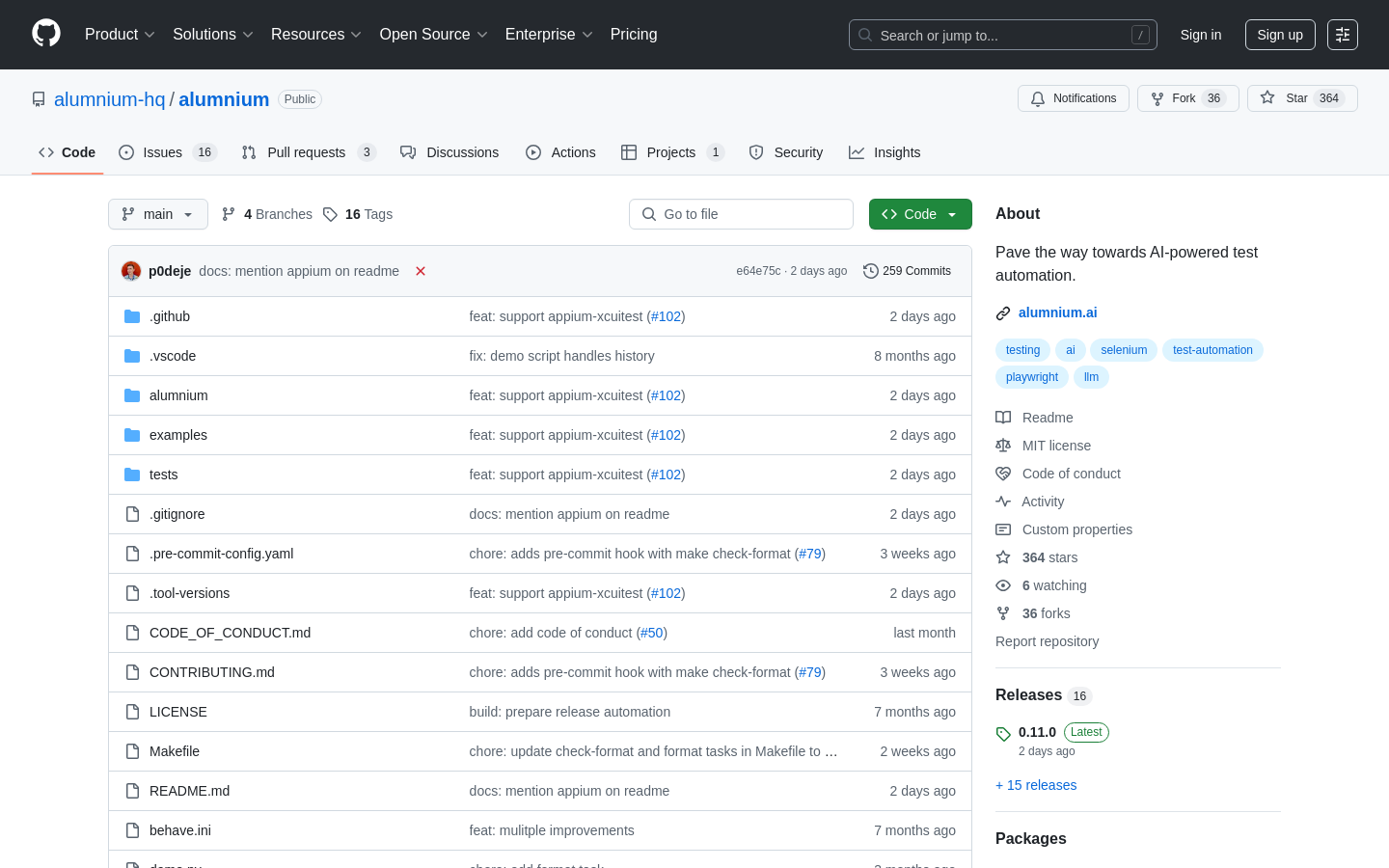Open the main branch dropdown
1389x868 pixels.
(158, 214)
